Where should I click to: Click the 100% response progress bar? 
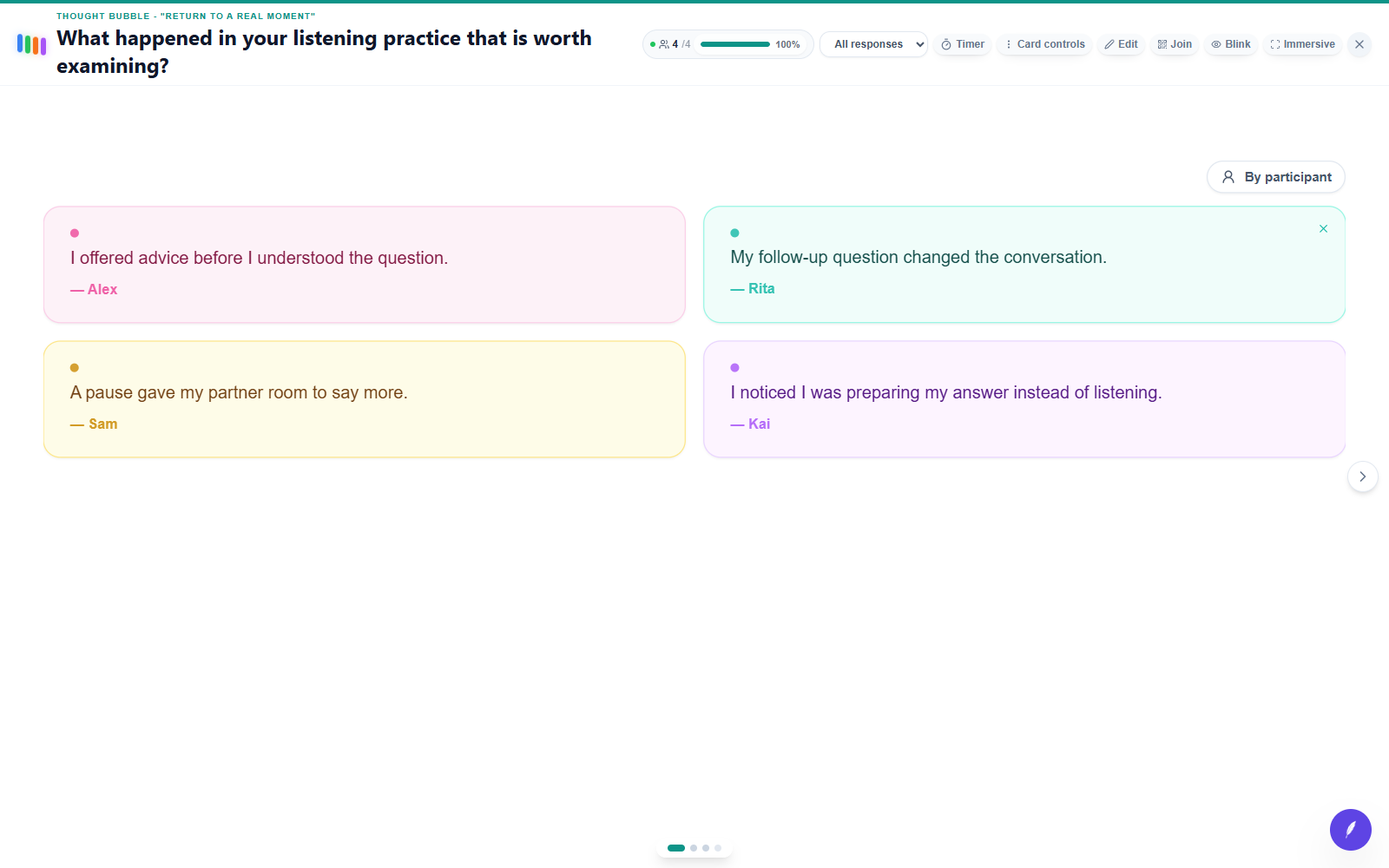734,44
